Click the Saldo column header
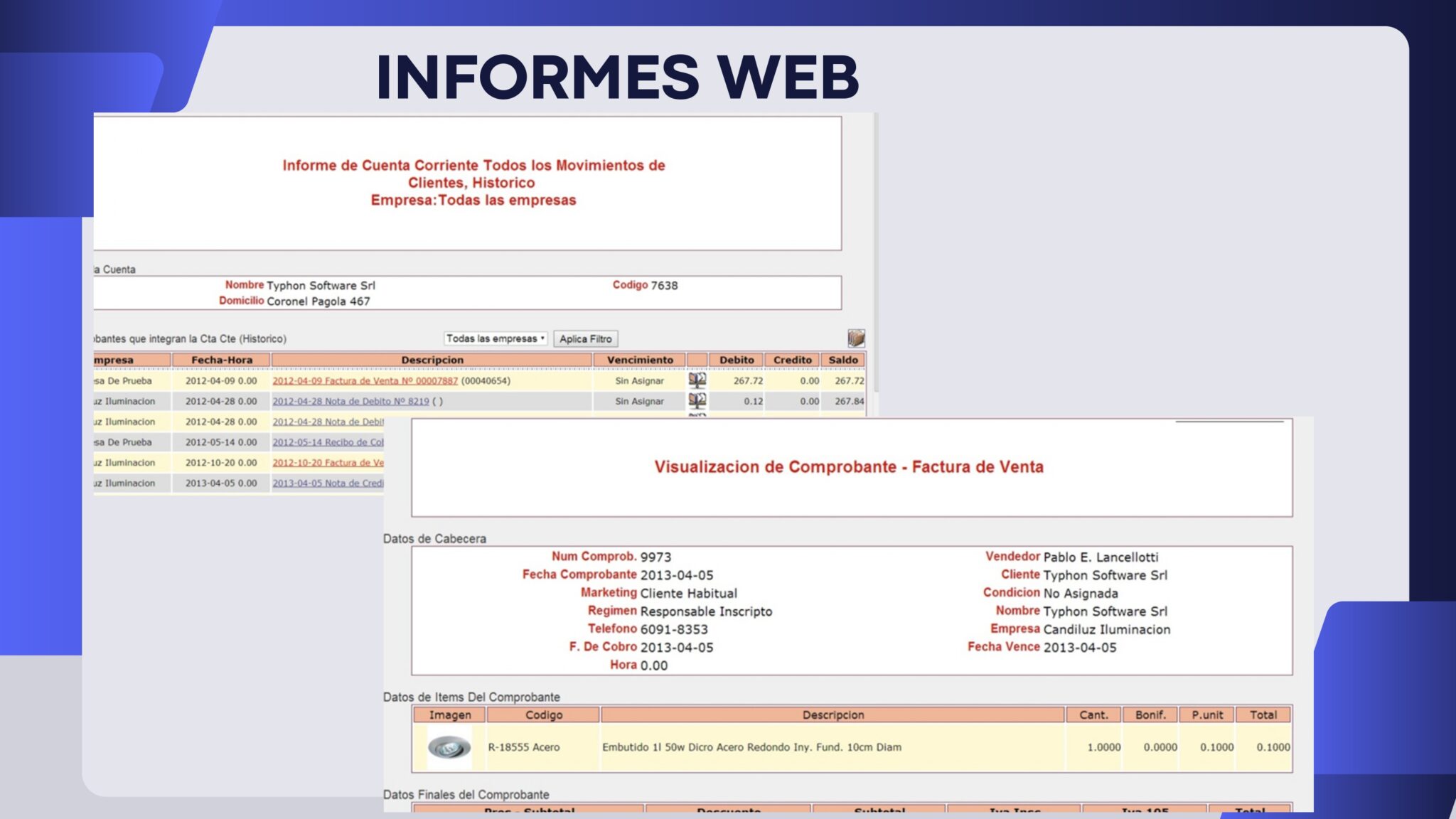 pyautogui.click(x=842, y=360)
